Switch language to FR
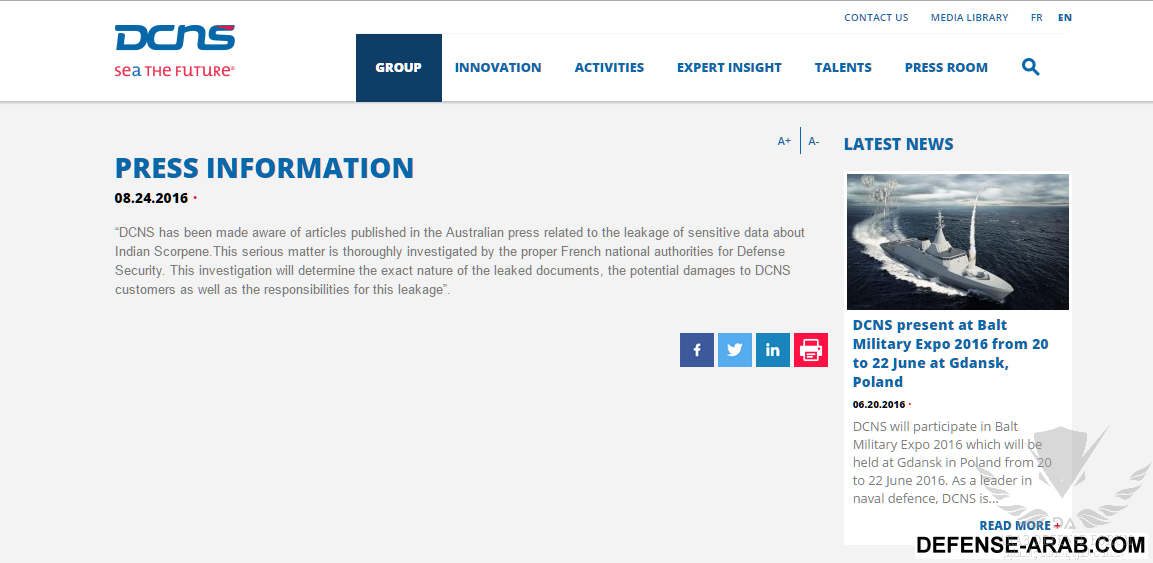Image resolution: width=1153 pixels, height=563 pixels. click(x=1037, y=18)
